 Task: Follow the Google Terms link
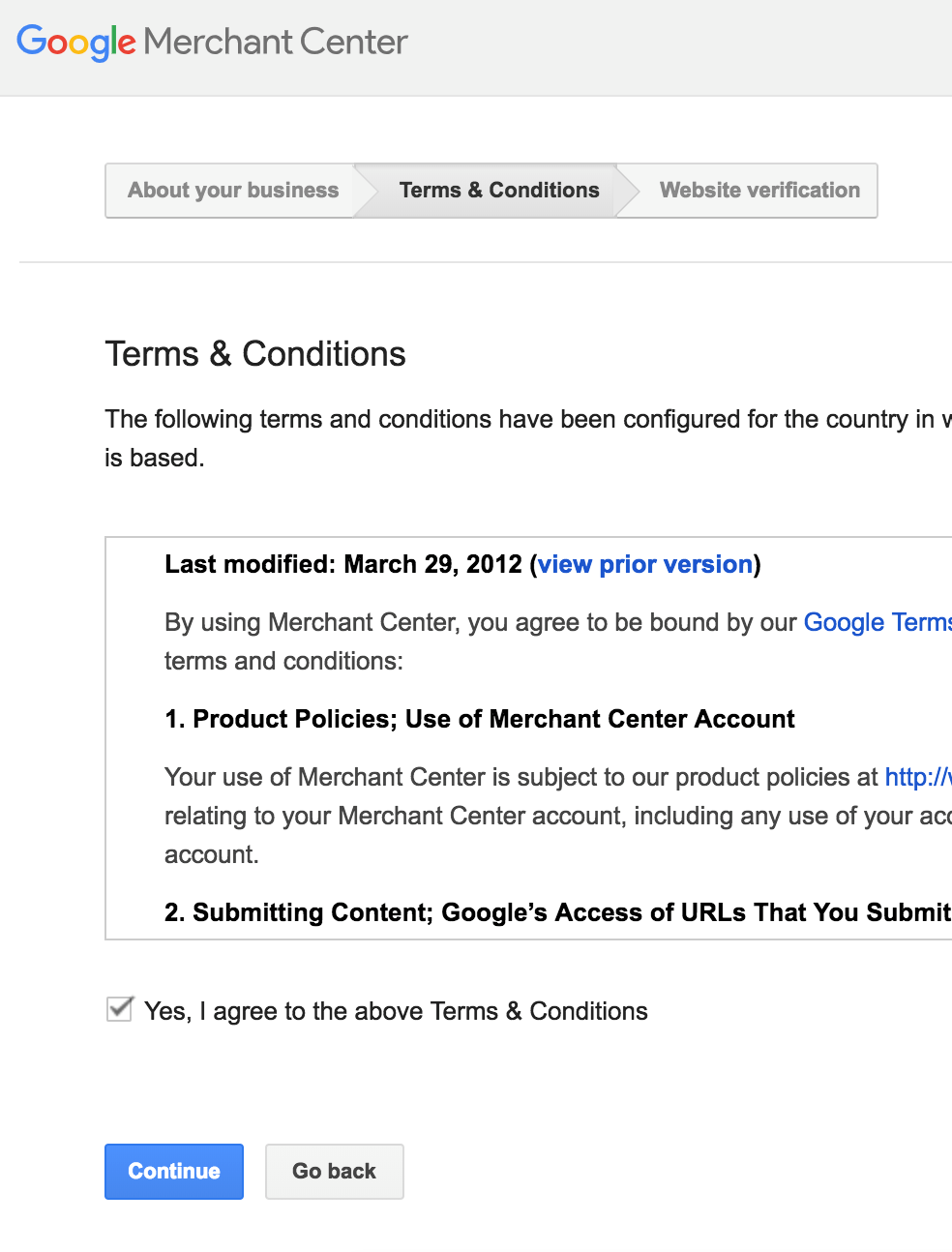[x=877, y=622]
